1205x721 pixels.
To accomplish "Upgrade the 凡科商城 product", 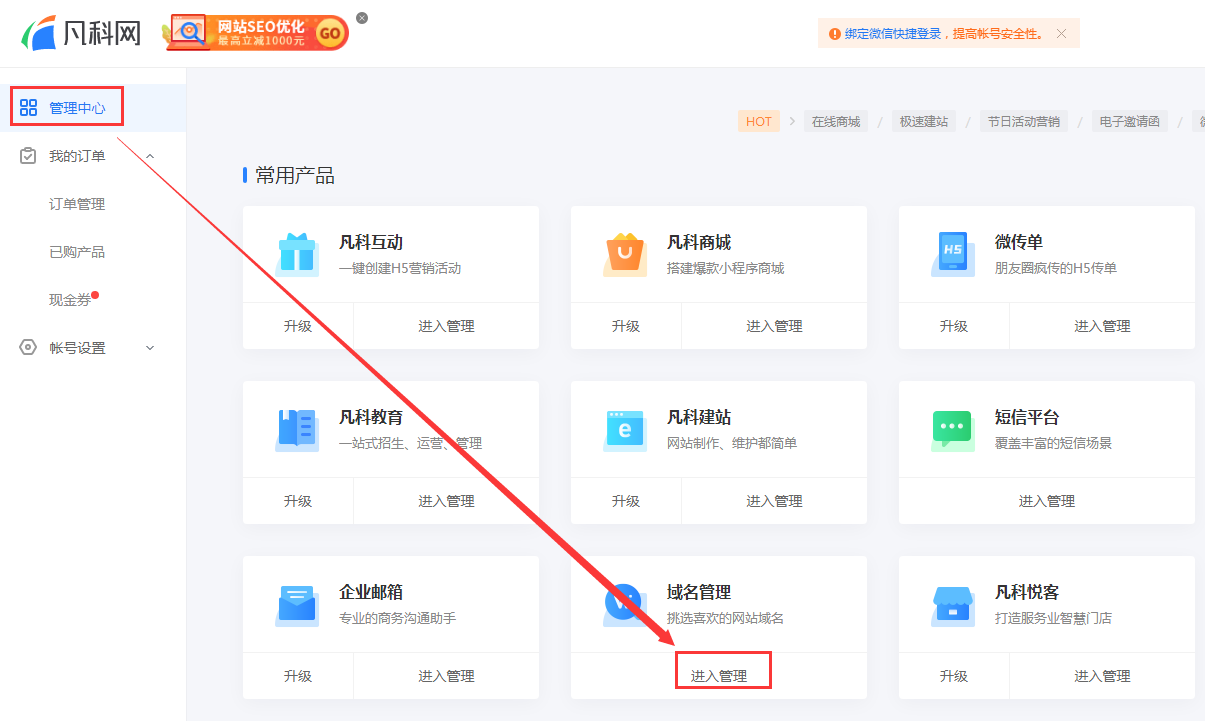I will pyautogui.click(x=626, y=326).
